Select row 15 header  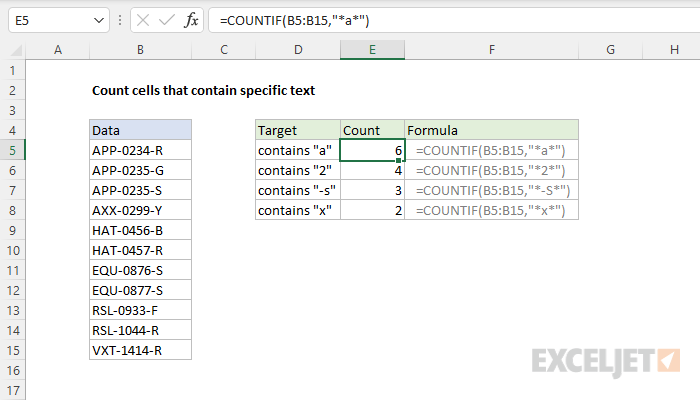[x=14, y=350]
